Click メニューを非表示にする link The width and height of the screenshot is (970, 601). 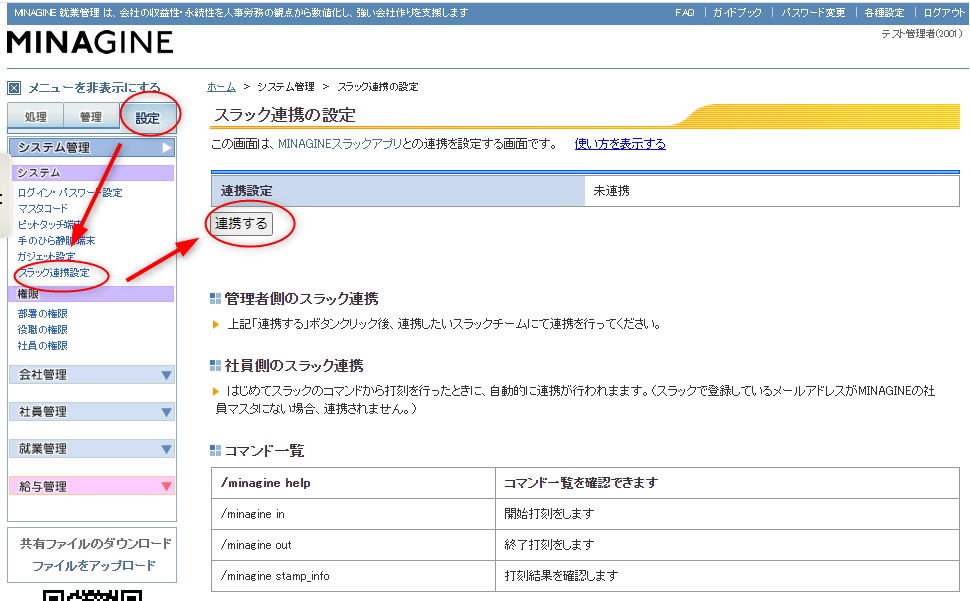(x=94, y=88)
